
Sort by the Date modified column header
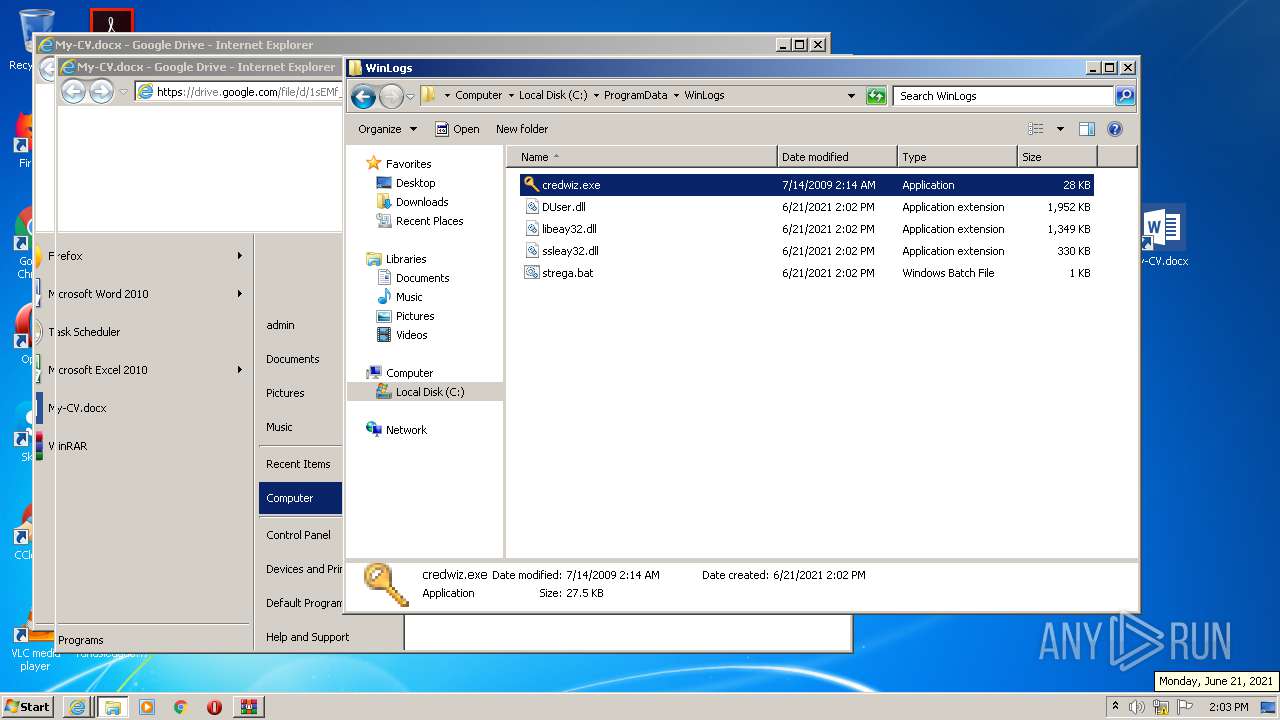point(836,157)
